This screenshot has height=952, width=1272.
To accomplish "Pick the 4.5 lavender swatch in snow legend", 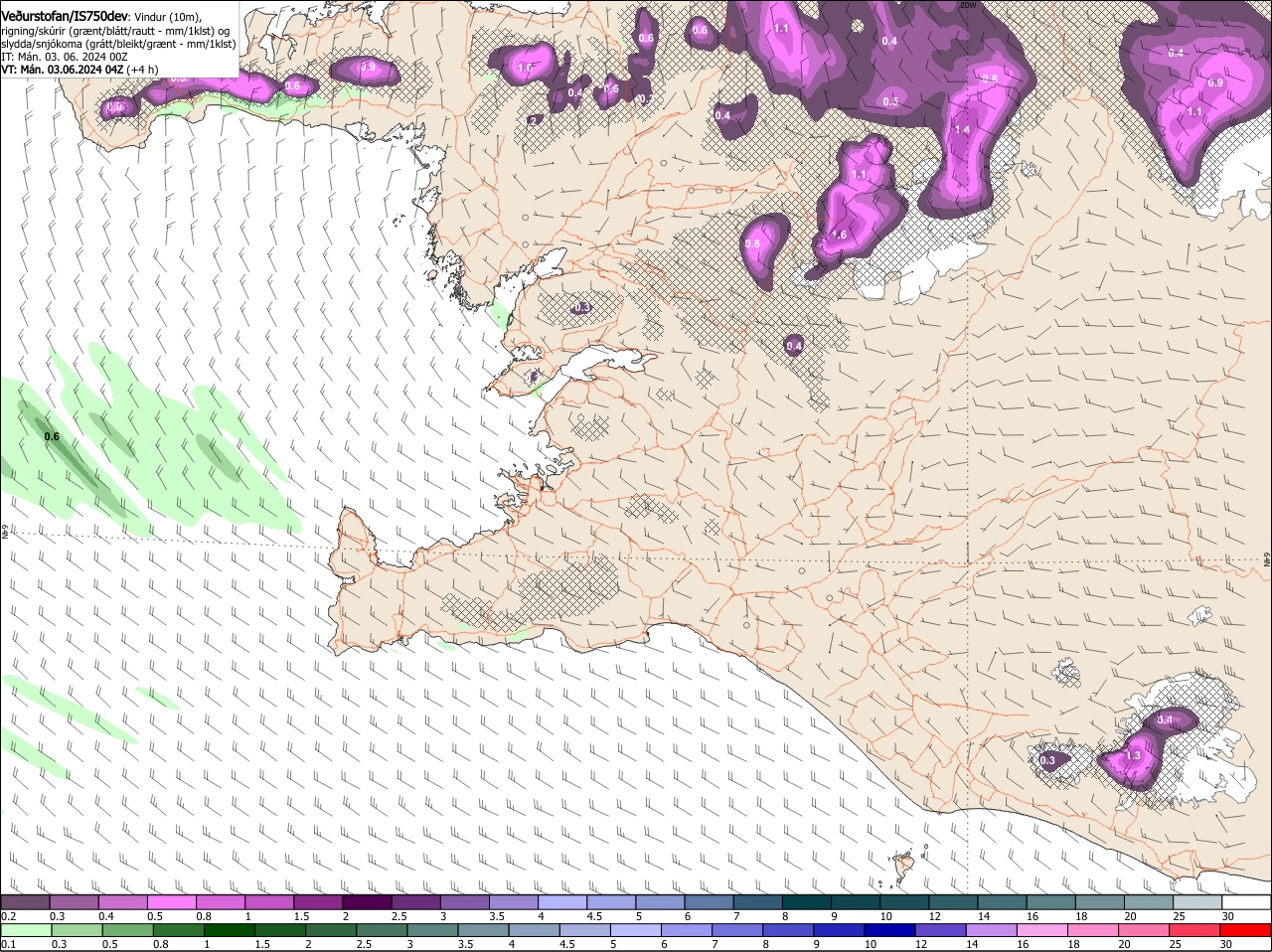I will point(612,901).
